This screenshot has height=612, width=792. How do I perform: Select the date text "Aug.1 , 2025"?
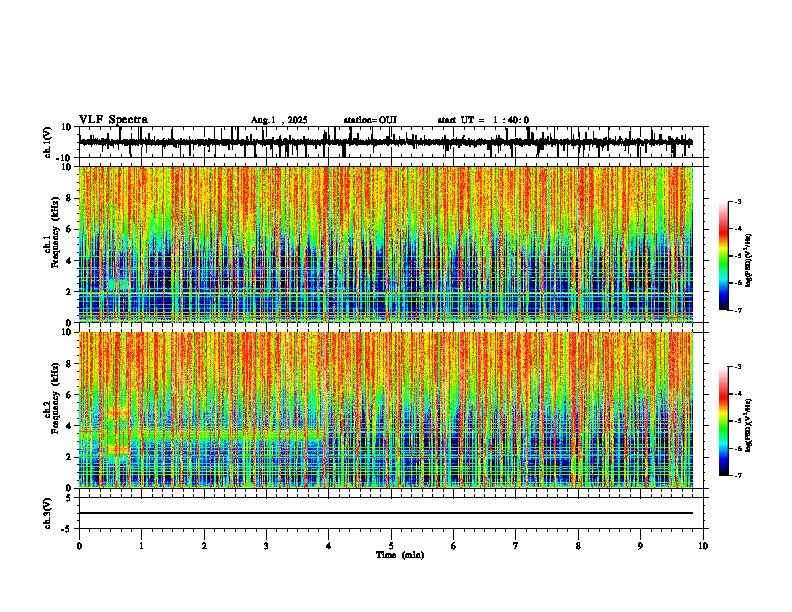tap(279, 120)
